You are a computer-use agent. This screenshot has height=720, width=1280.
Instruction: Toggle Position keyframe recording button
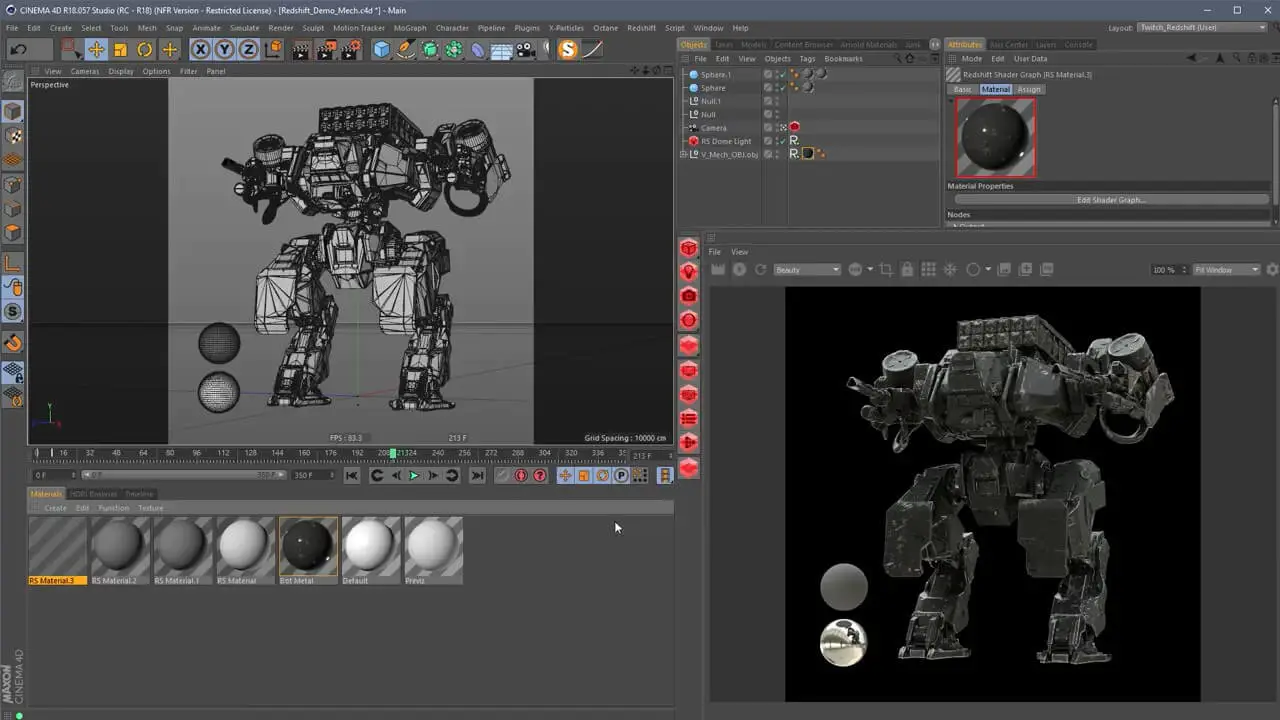tap(565, 476)
